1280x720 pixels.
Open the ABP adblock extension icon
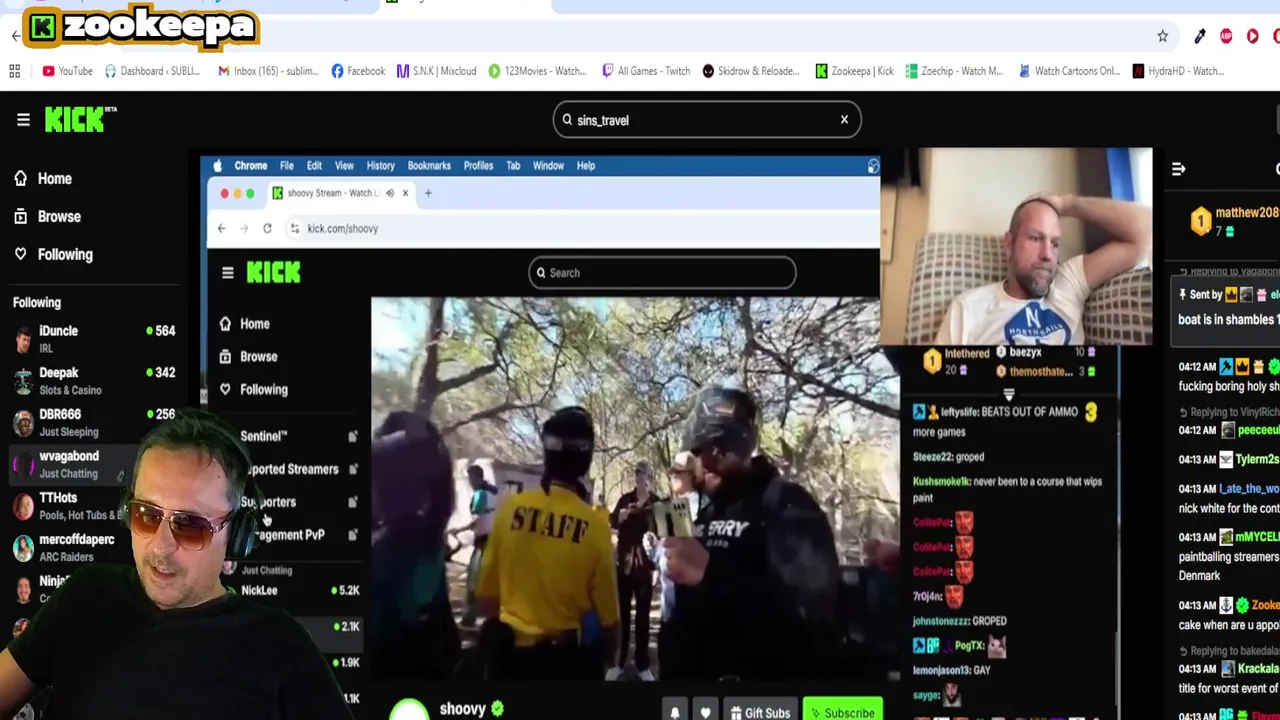click(1226, 36)
